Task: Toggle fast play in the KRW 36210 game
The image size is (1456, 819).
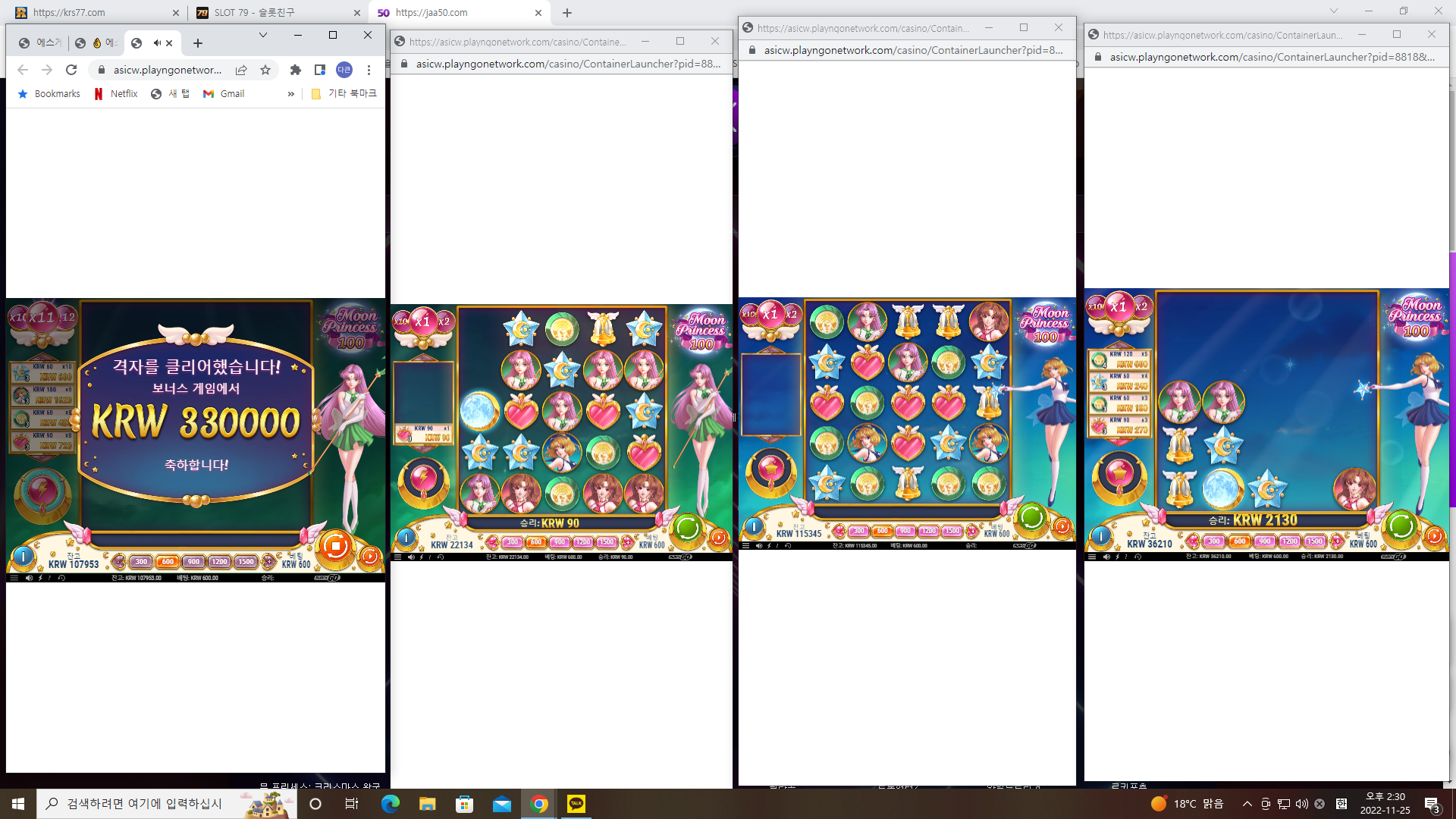Action: [x=1117, y=557]
